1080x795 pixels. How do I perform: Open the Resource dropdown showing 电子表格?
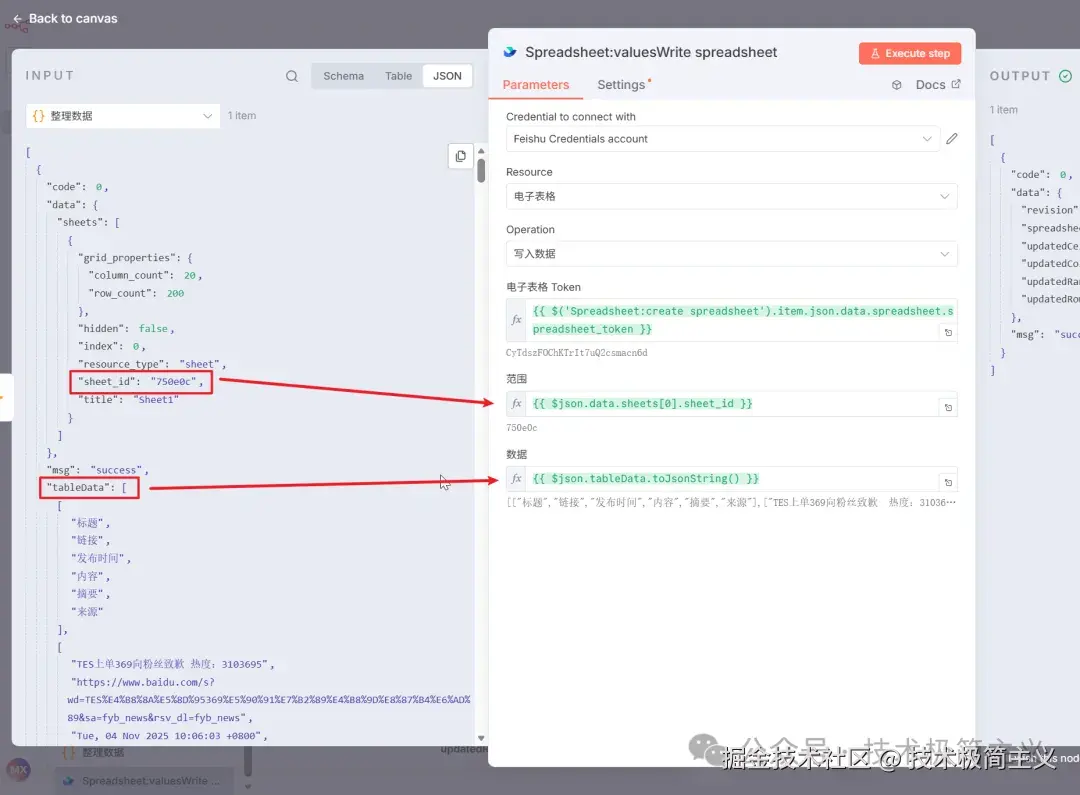731,196
